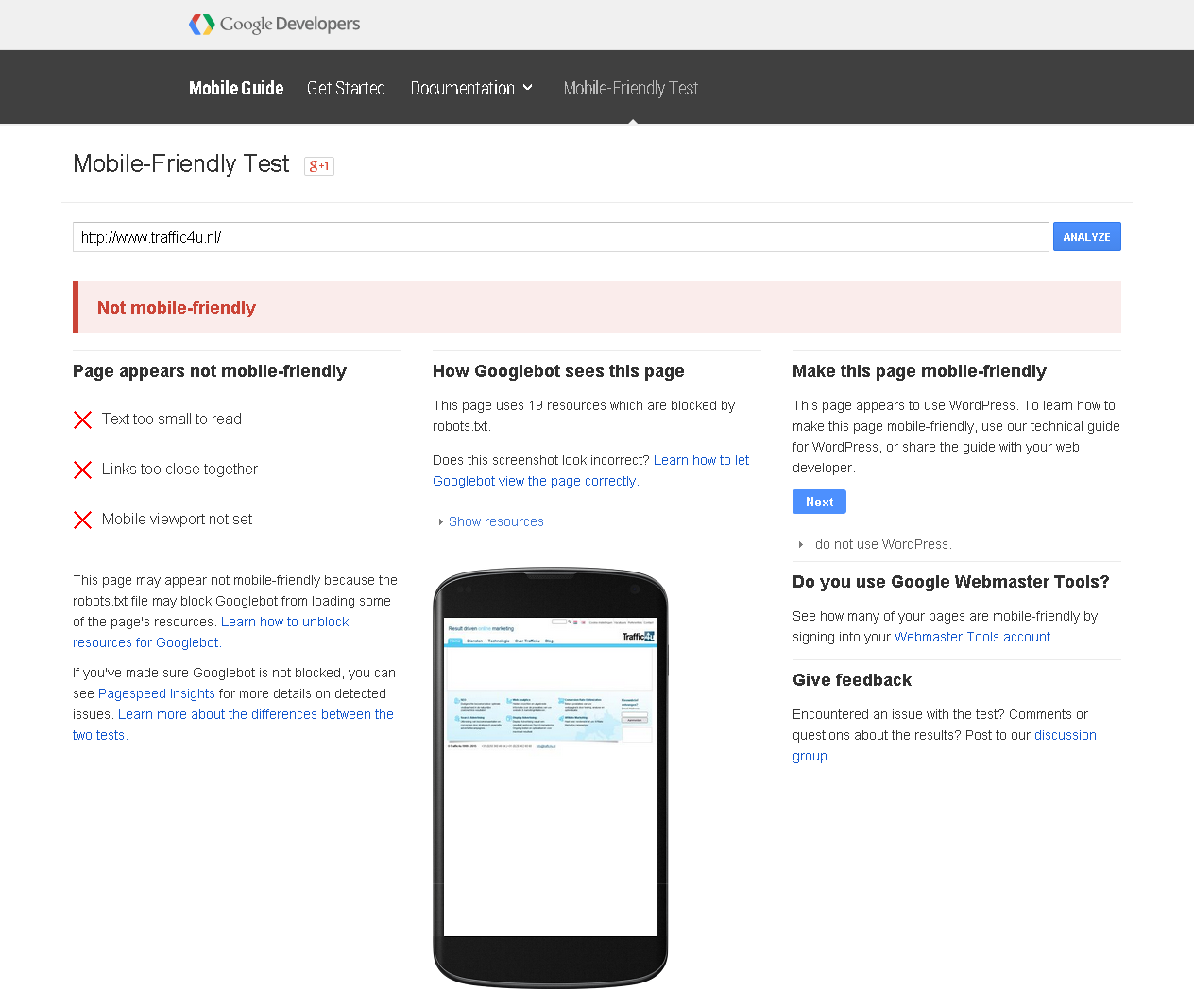Click the Next button for WordPress guide
This screenshot has width=1194, height=1008.
click(819, 502)
